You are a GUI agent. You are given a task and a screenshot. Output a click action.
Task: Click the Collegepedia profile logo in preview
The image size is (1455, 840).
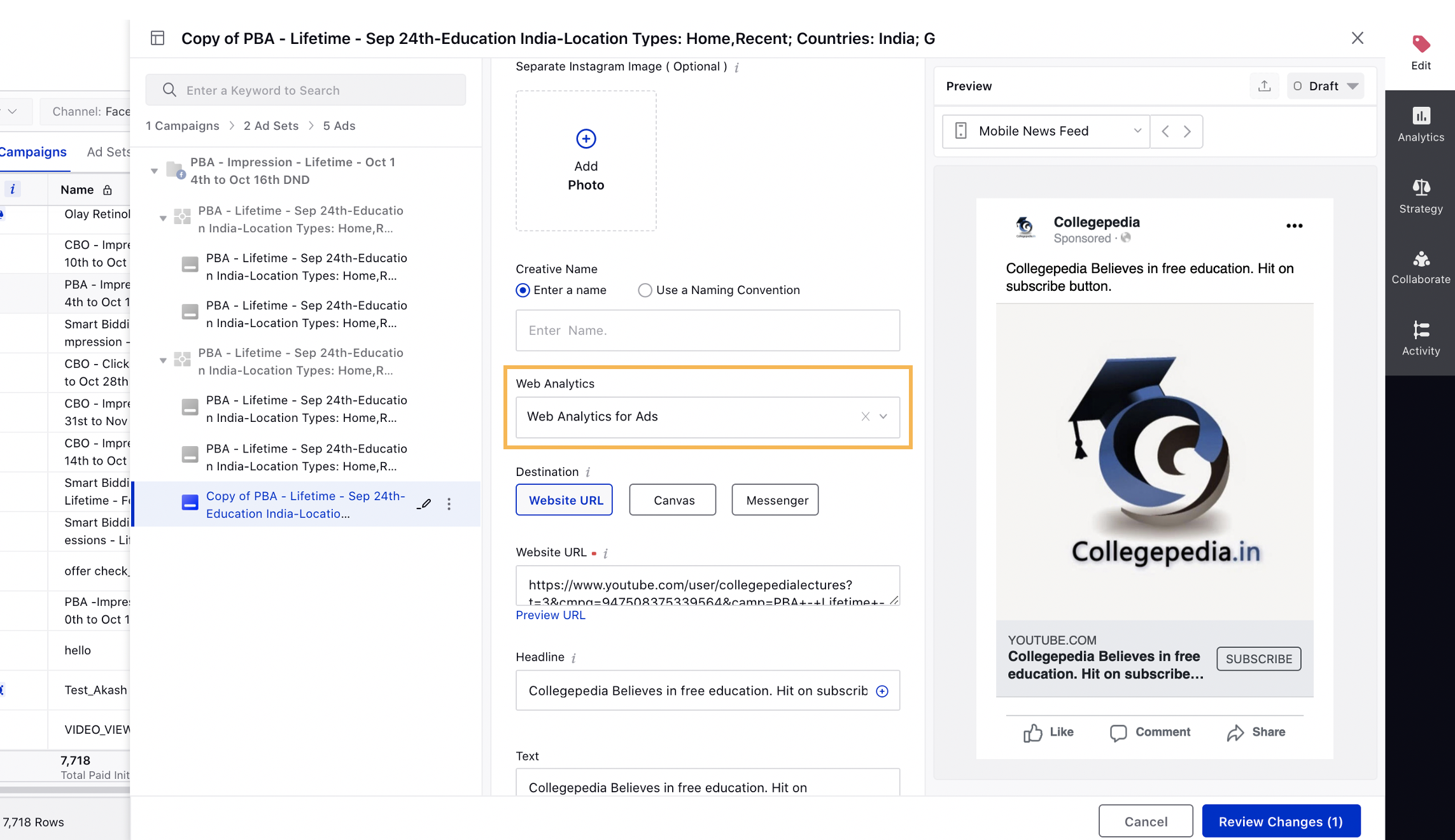(x=1025, y=227)
